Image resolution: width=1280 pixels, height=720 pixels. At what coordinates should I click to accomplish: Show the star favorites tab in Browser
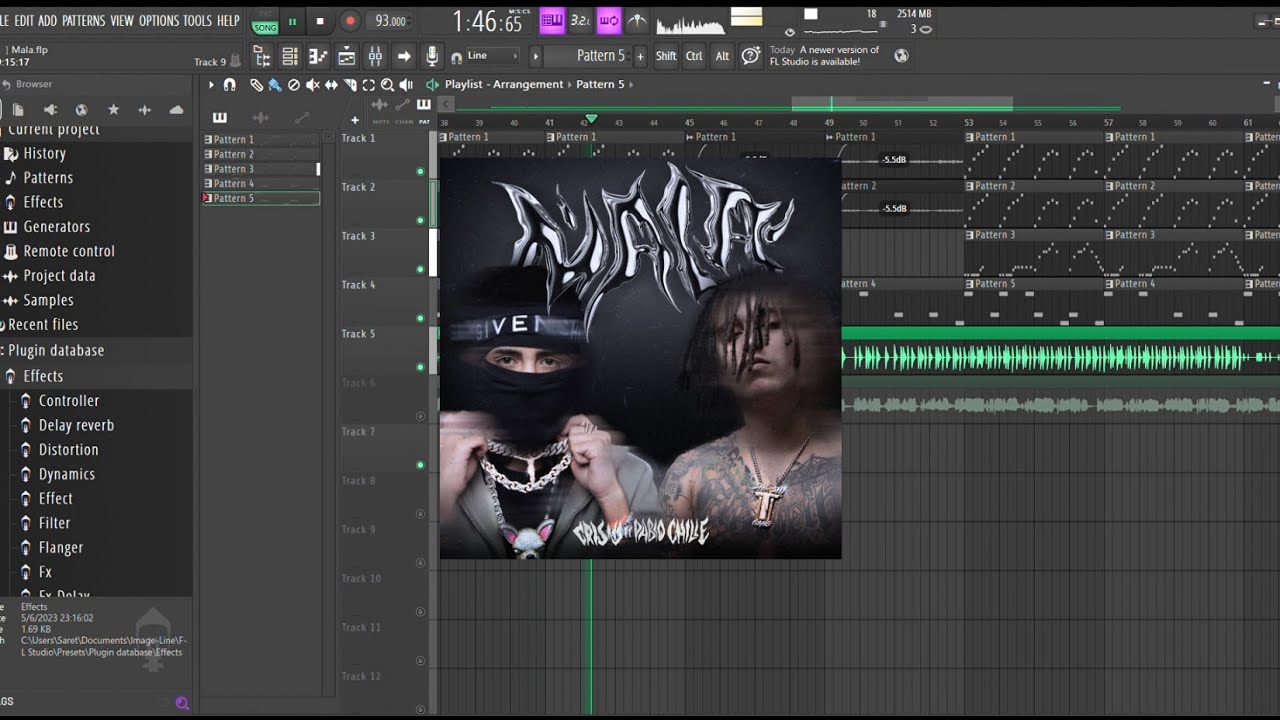click(x=113, y=110)
